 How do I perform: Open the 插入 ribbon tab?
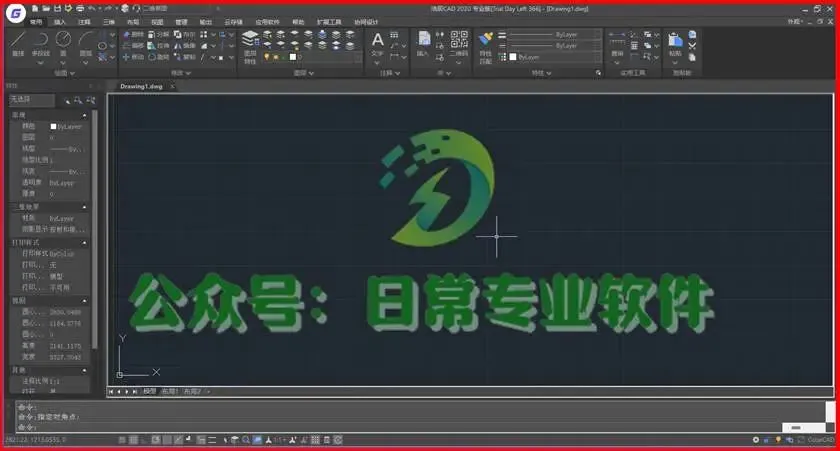click(60, 22)
